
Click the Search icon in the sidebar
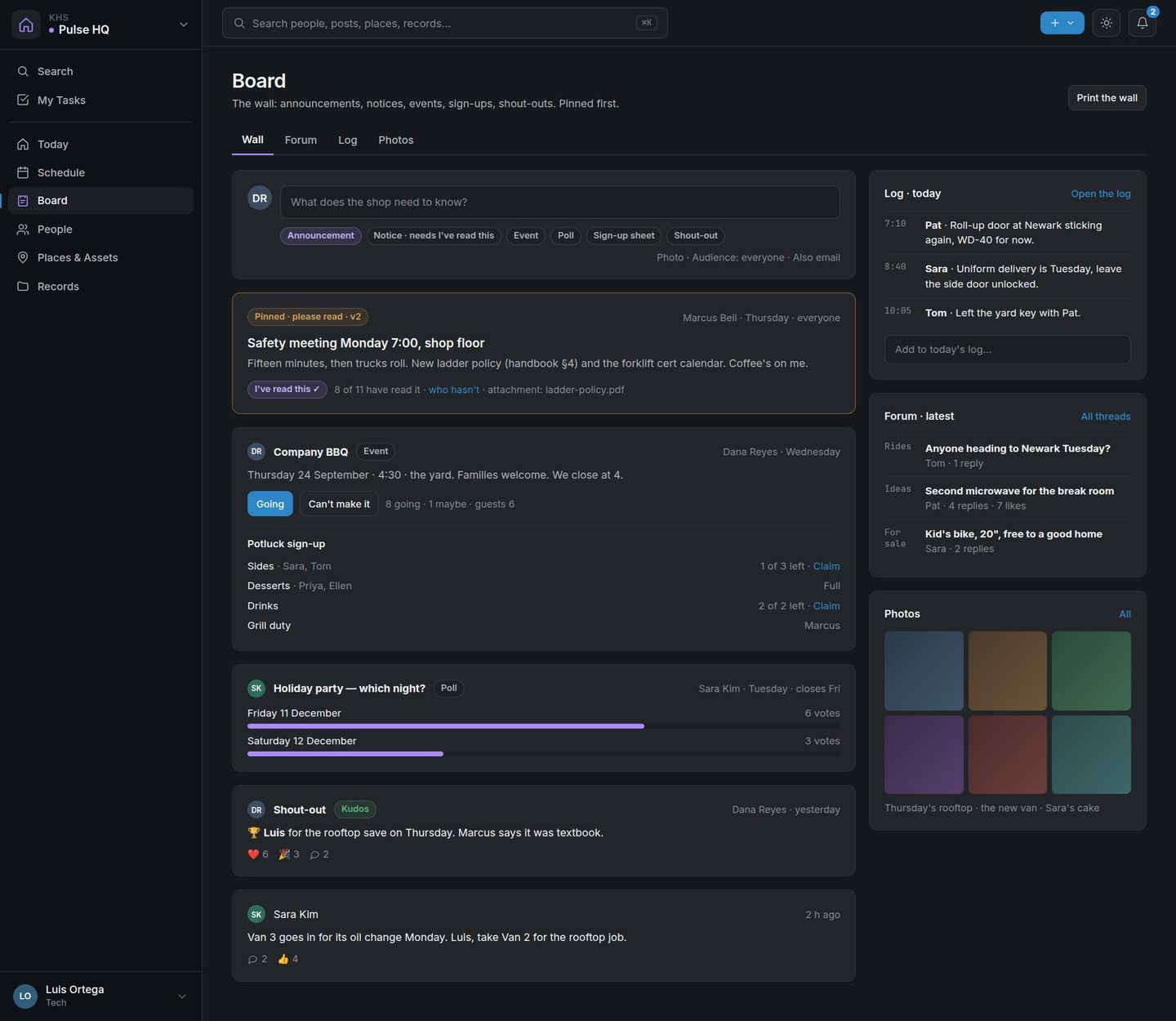tap(23, 72)
